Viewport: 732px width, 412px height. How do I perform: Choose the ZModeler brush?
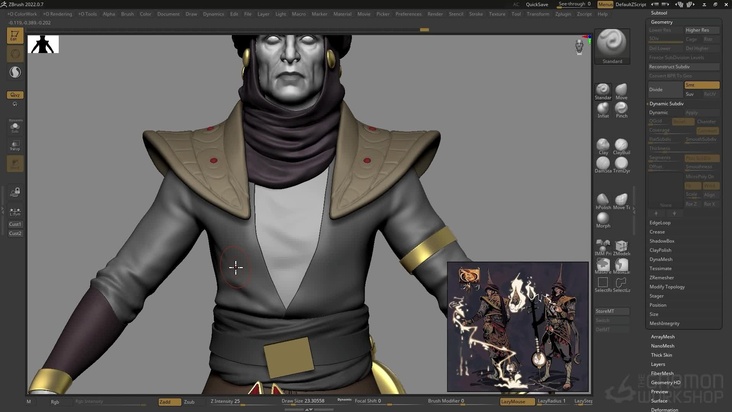[621, 247]
